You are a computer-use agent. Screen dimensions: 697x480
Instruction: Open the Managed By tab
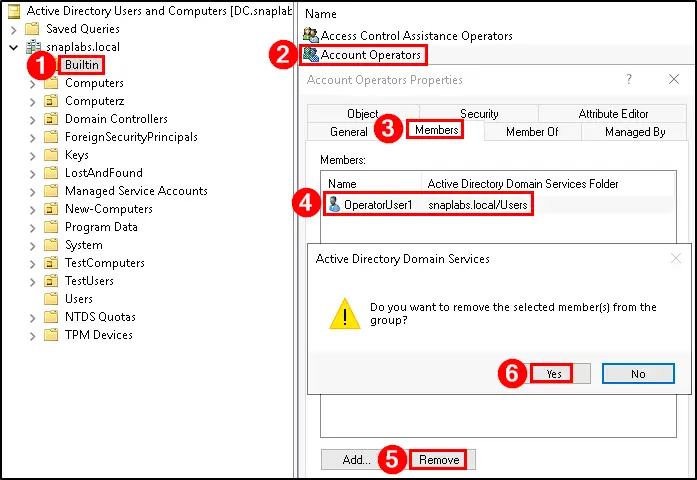(x=635, y=132)
